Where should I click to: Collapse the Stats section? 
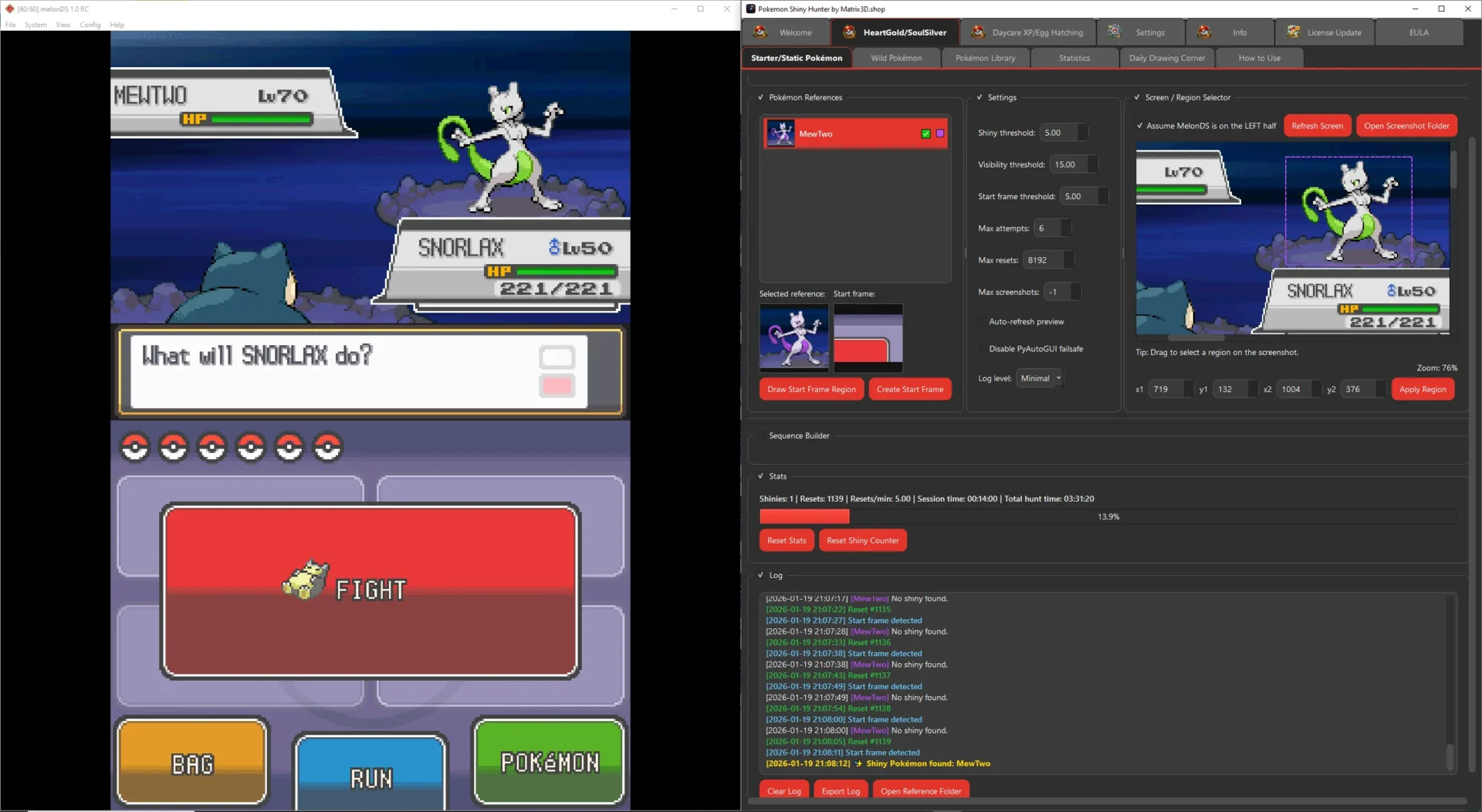pyautogui.click(x=760, y=476)
